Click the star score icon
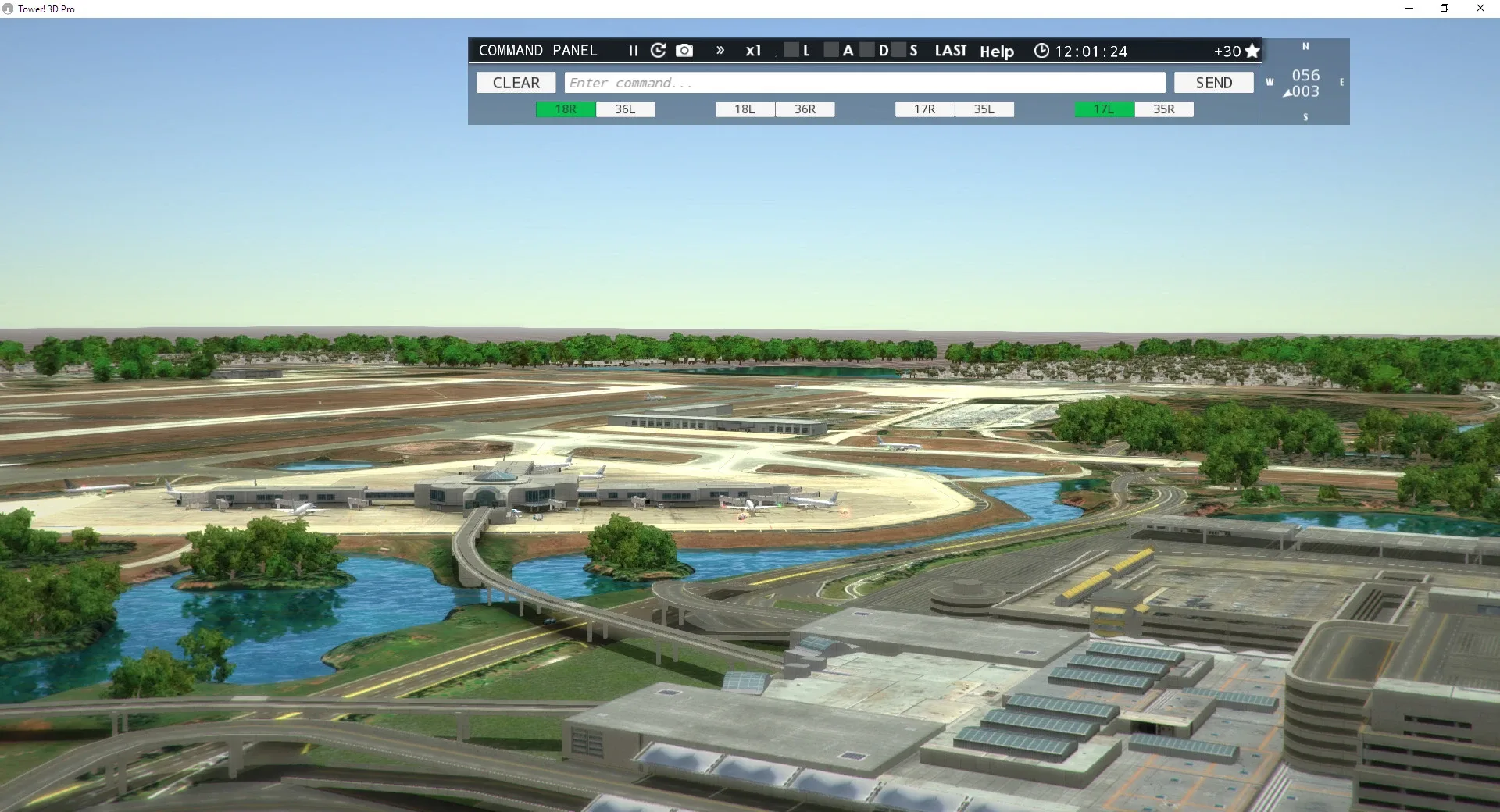1500x812 pixels. (1252, 51)
